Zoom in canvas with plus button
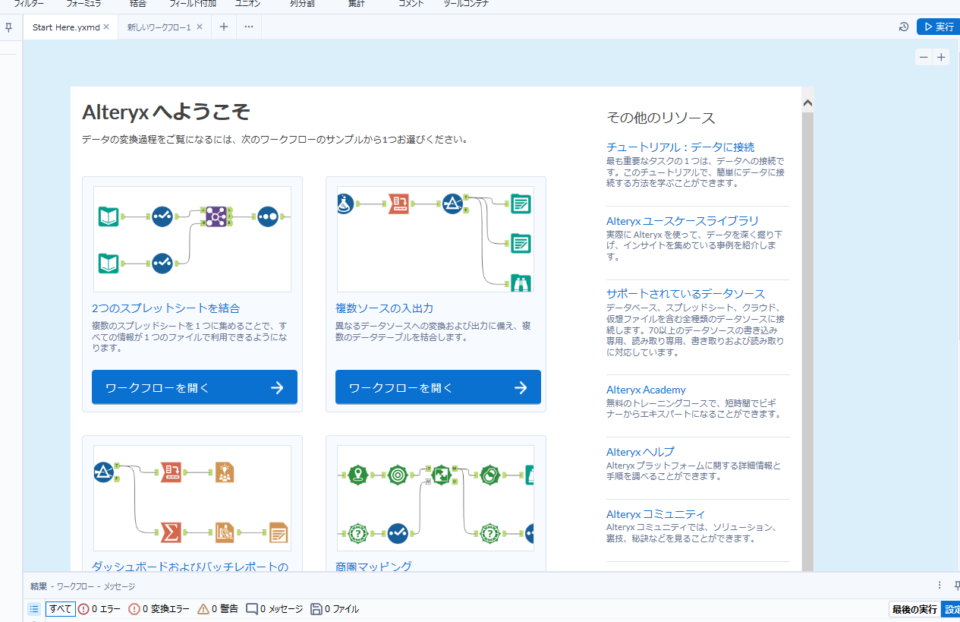 [941, 57]
